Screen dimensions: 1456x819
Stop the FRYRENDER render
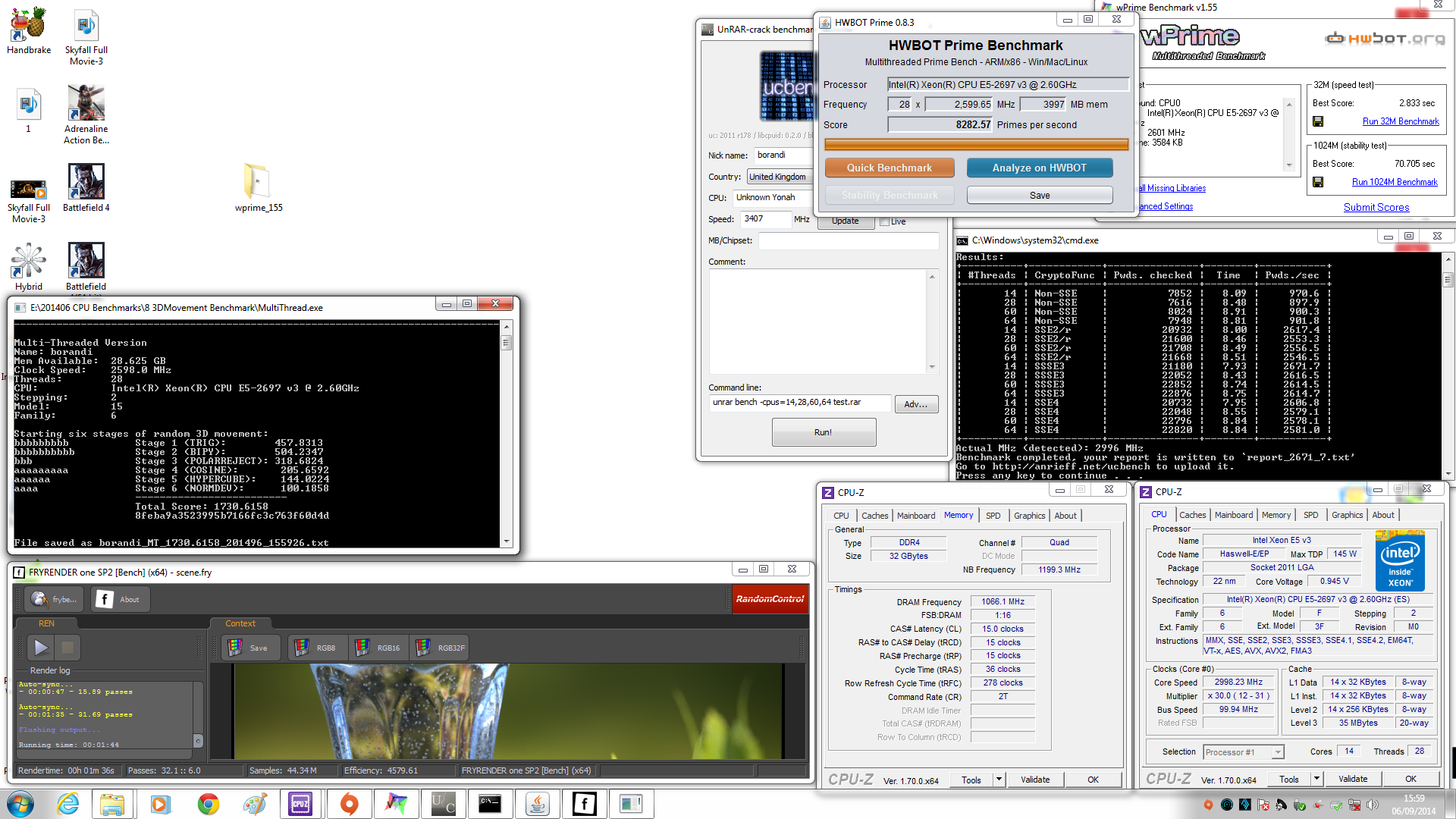tap(67, 647)
